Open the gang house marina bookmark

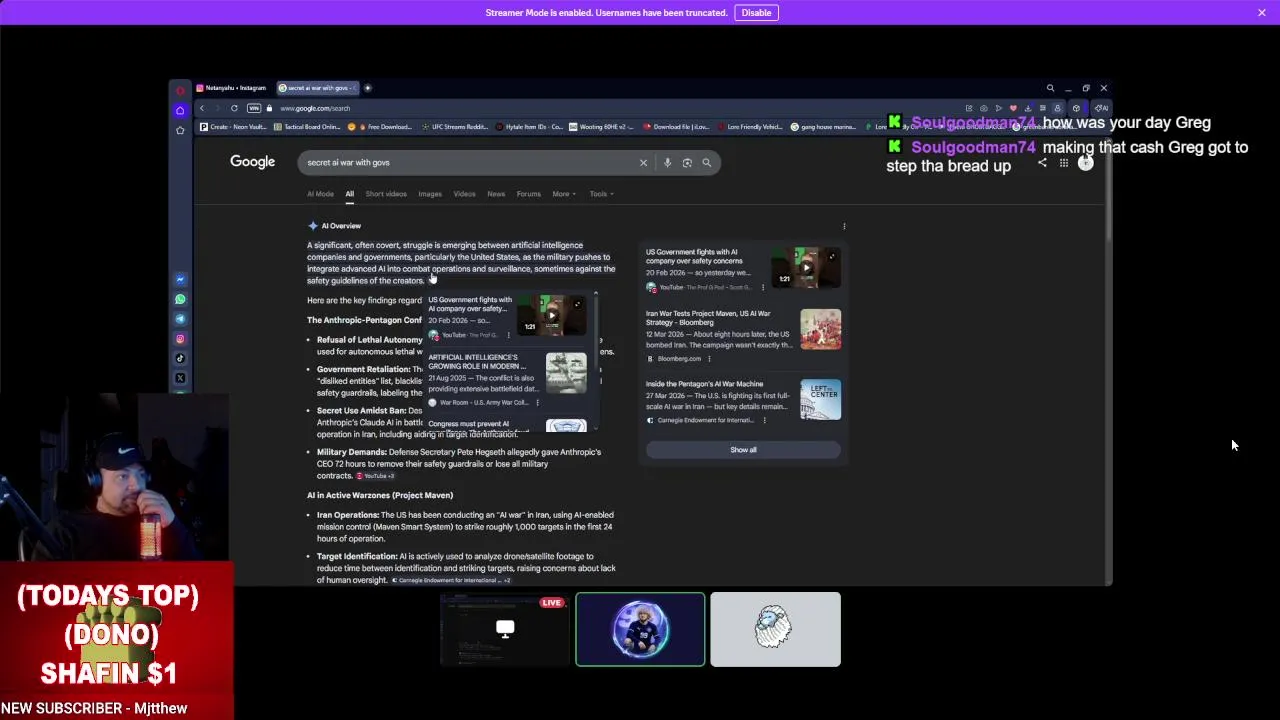pyautogui.click(x=823, y=127)
